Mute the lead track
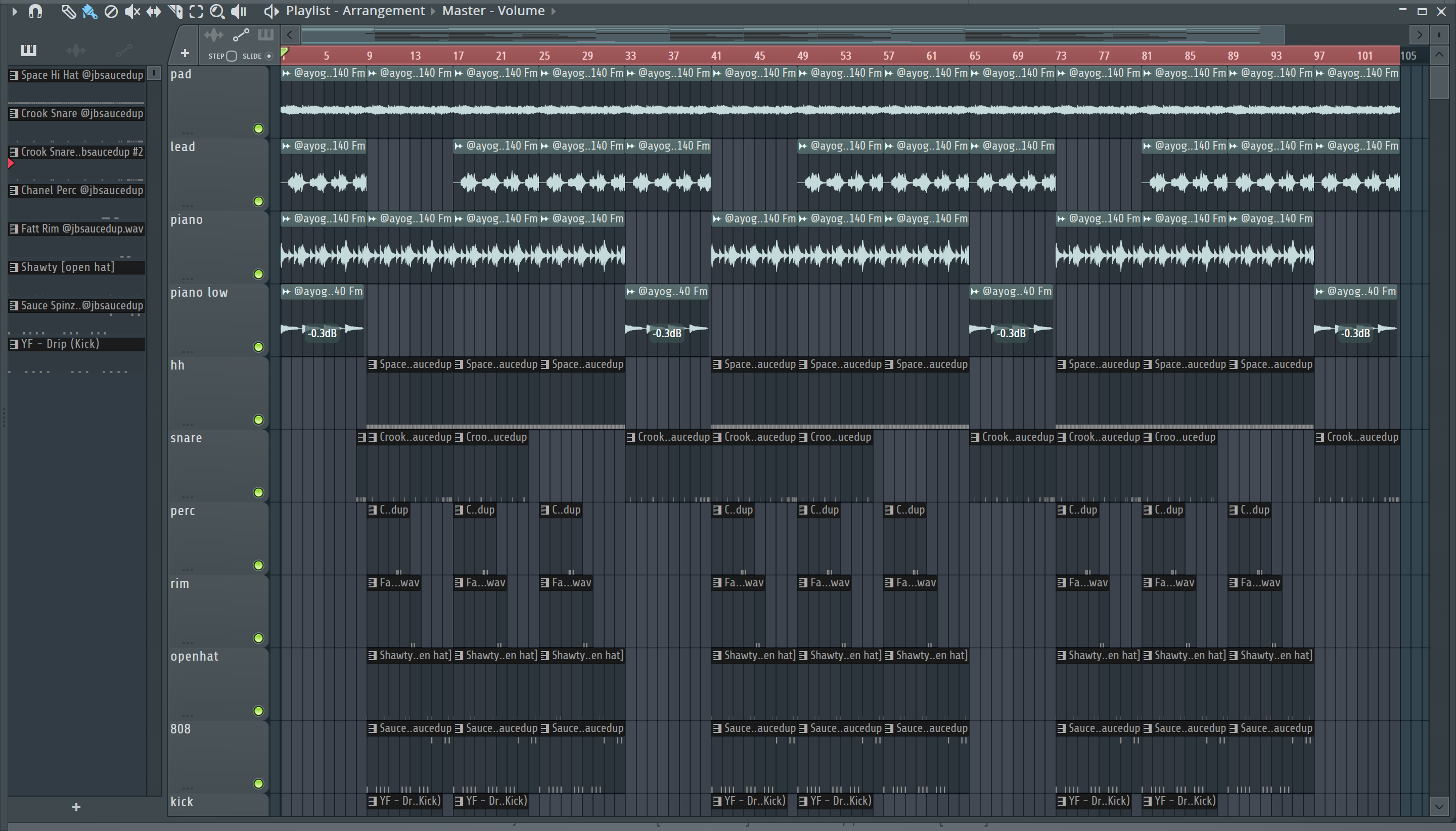 tap(258, 202)
